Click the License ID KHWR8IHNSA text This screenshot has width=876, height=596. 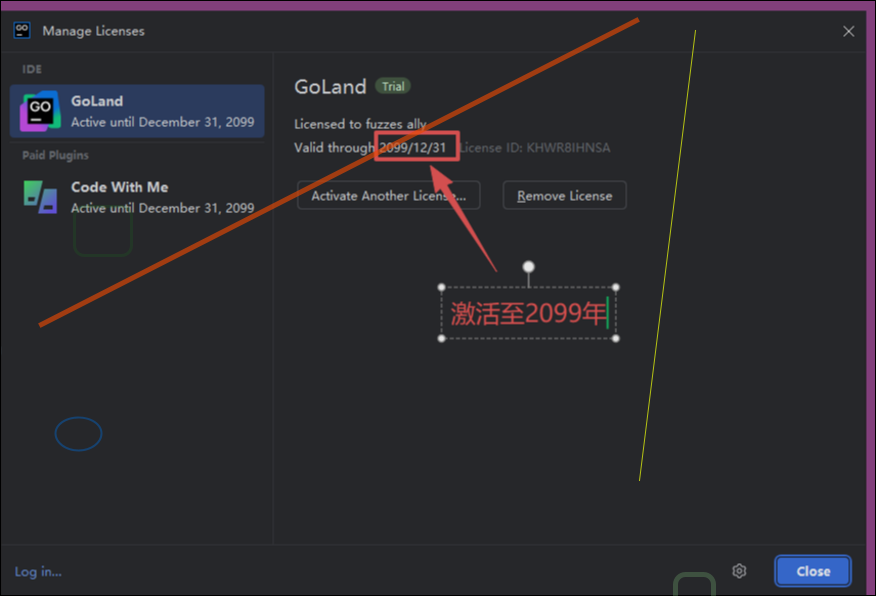click(x=535, y=148)
